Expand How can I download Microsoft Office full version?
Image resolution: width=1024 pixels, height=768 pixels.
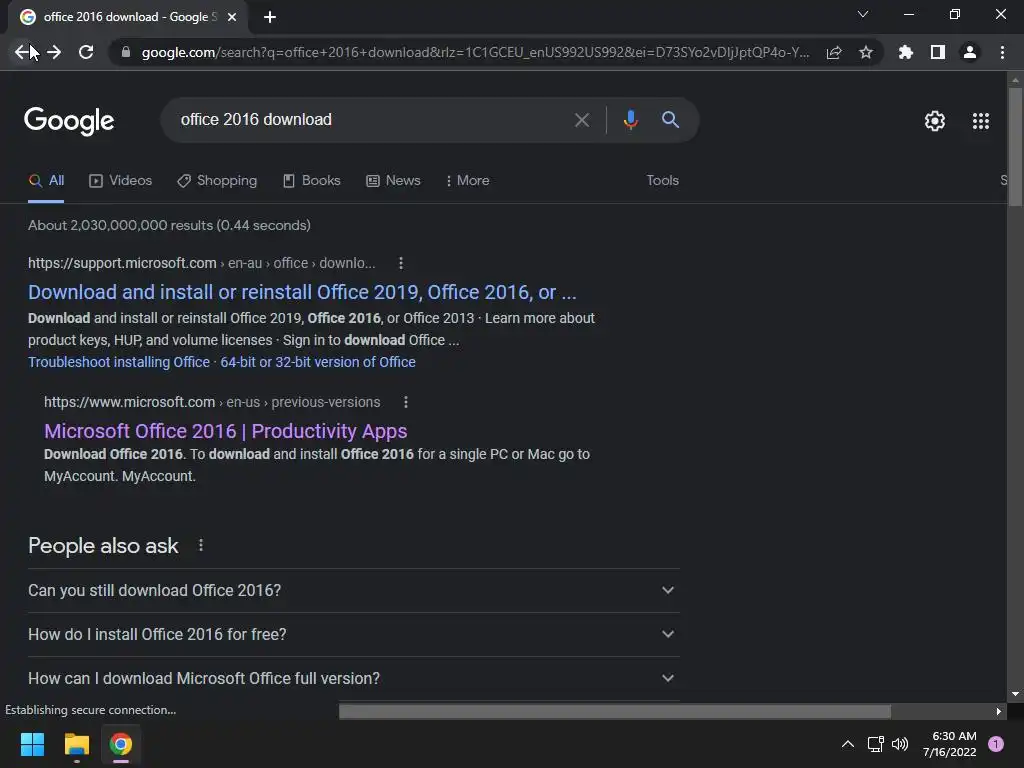[354, 679]
